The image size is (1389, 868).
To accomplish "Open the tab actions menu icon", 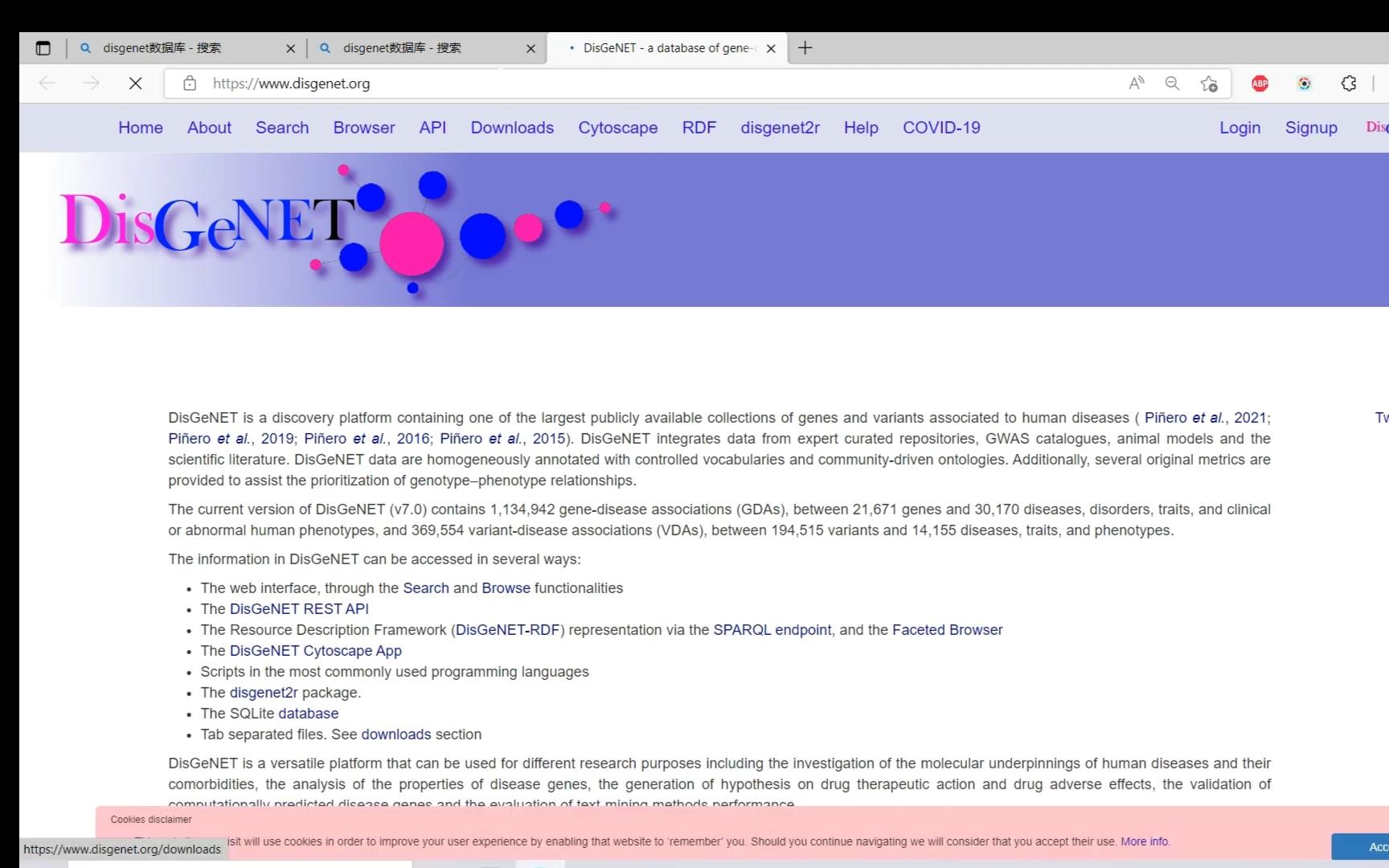I will pos(43,48).
